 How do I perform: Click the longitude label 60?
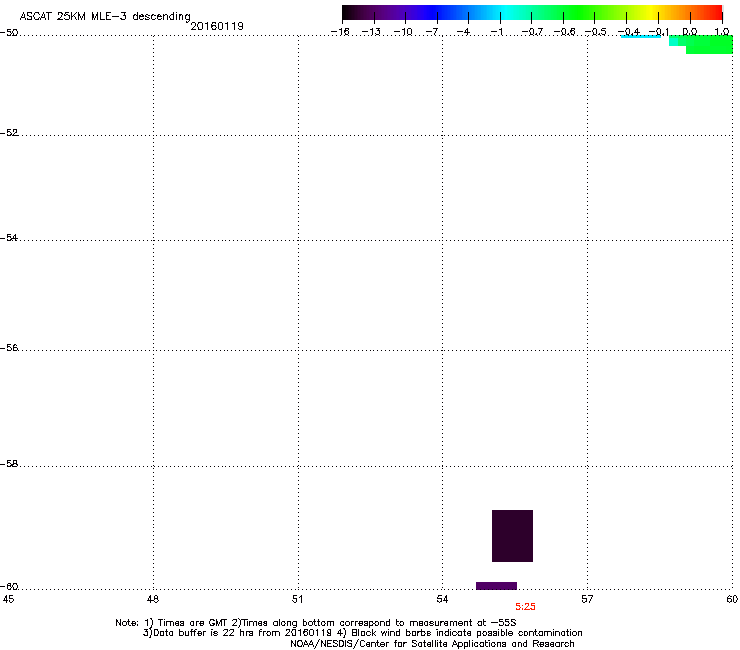pos(732,599)
